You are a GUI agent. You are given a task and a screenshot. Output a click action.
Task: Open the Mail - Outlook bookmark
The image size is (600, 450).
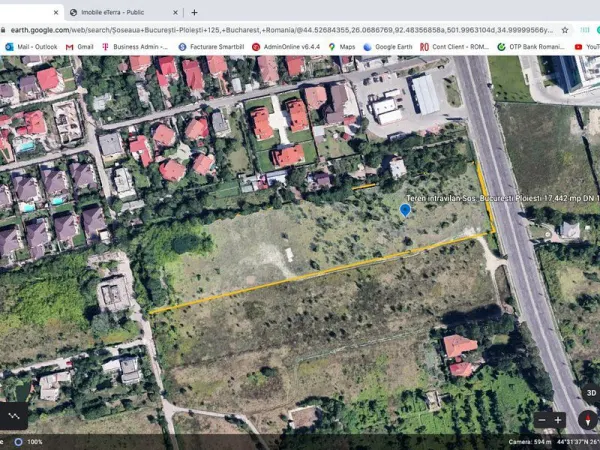click(31, 47)
